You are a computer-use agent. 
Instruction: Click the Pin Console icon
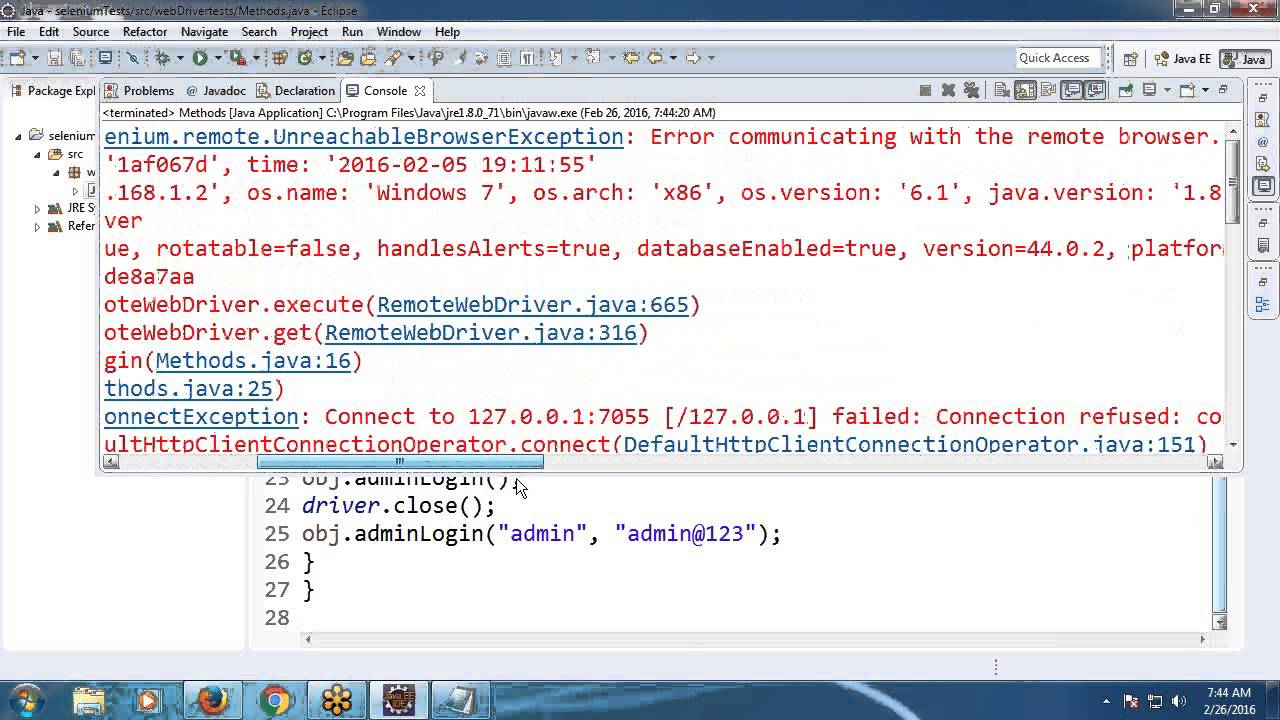1125,90
